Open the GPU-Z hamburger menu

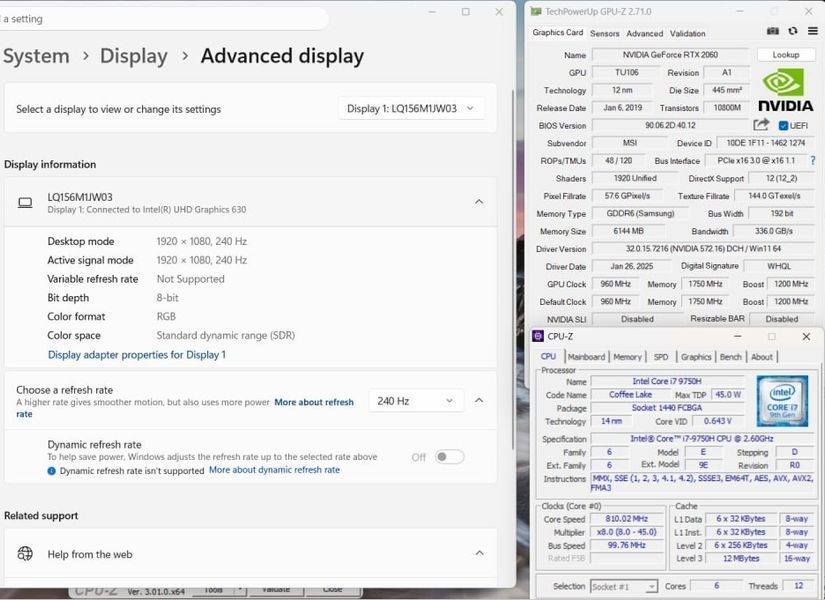point(813,32)
